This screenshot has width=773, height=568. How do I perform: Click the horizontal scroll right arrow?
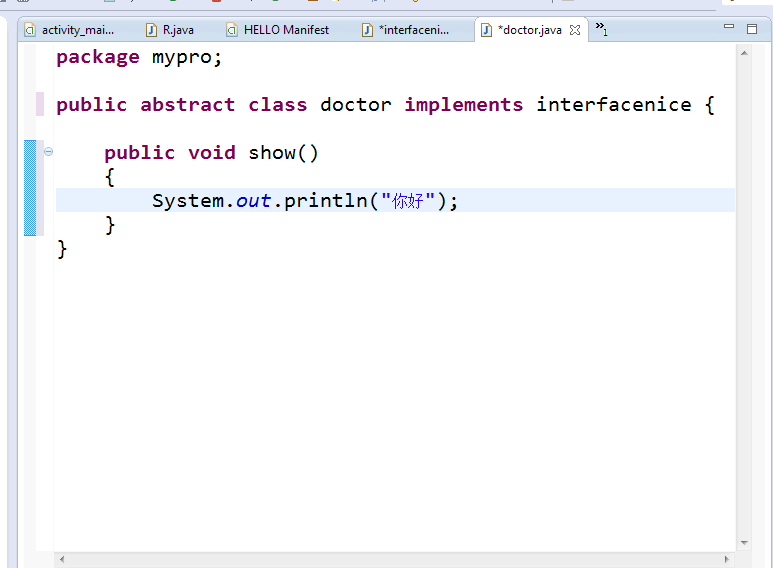click(726, 559)
